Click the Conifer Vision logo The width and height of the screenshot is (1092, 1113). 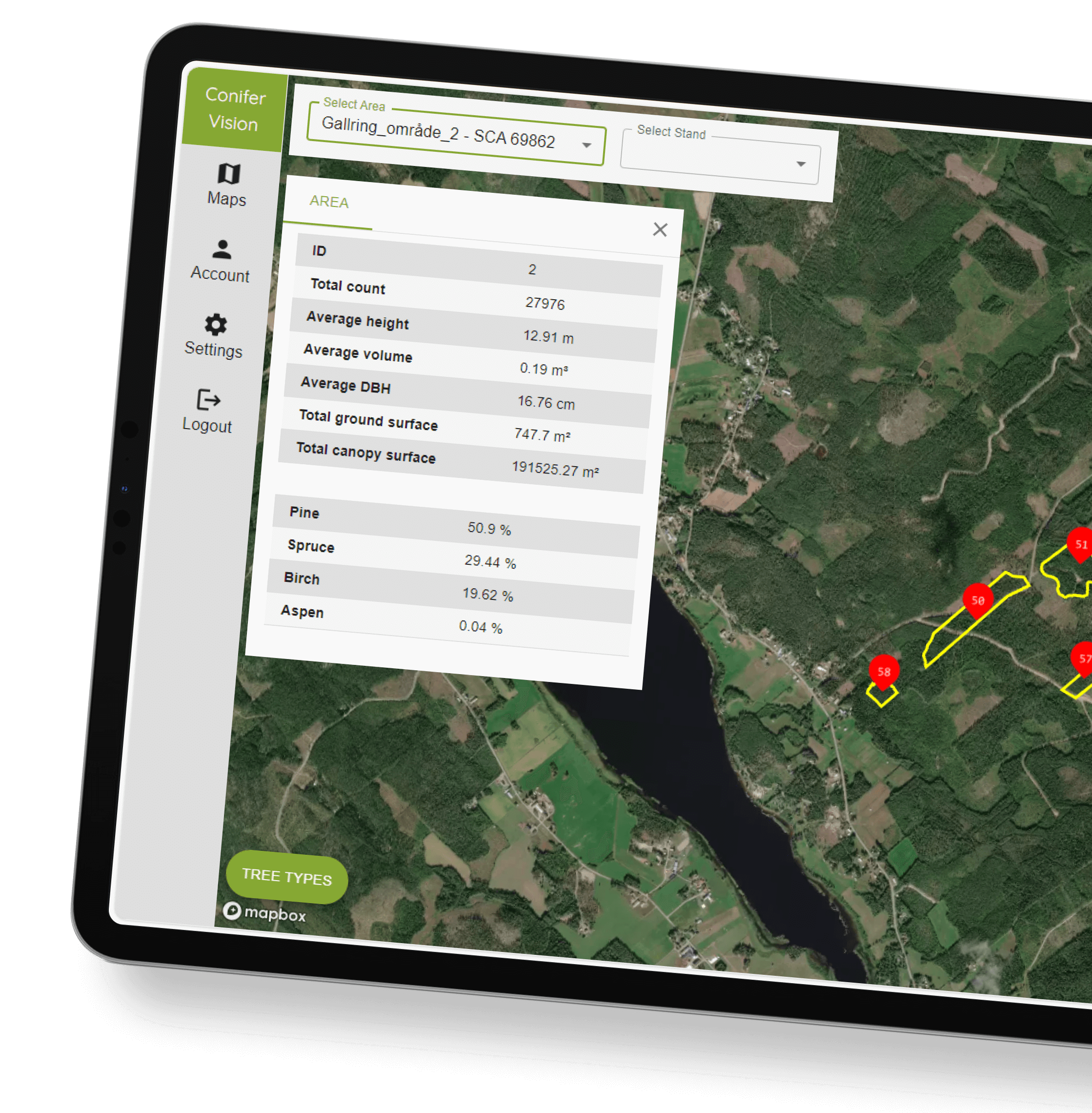[x=235, y=109]
